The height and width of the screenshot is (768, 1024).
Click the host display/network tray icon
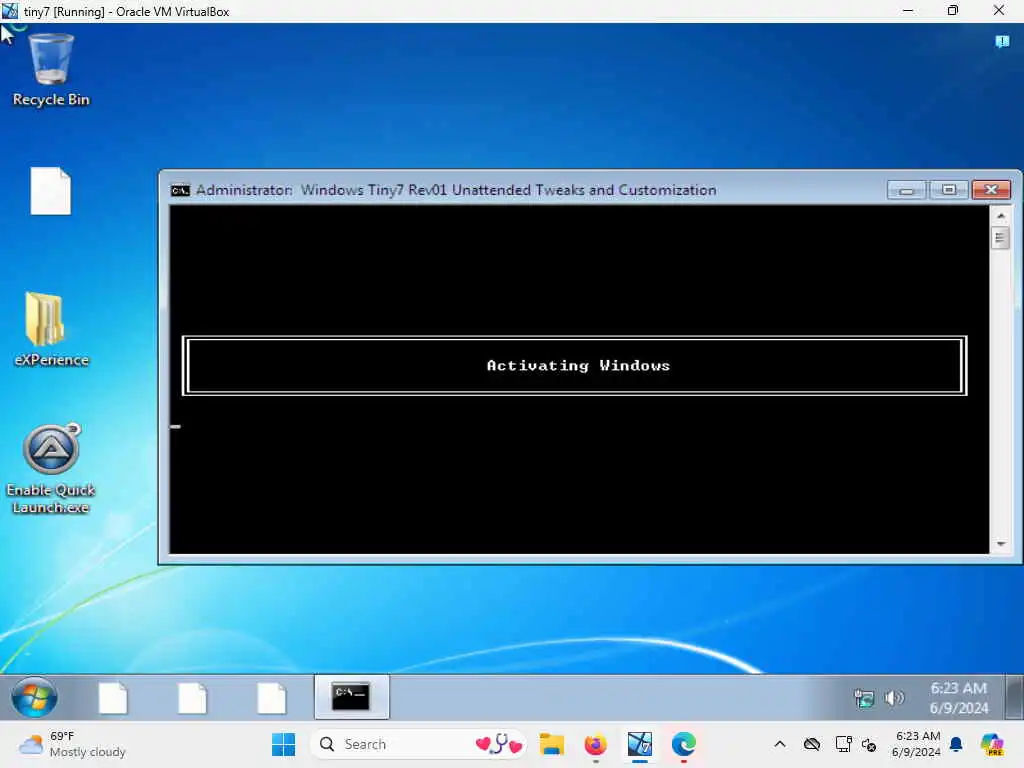[x=843, y=744]
